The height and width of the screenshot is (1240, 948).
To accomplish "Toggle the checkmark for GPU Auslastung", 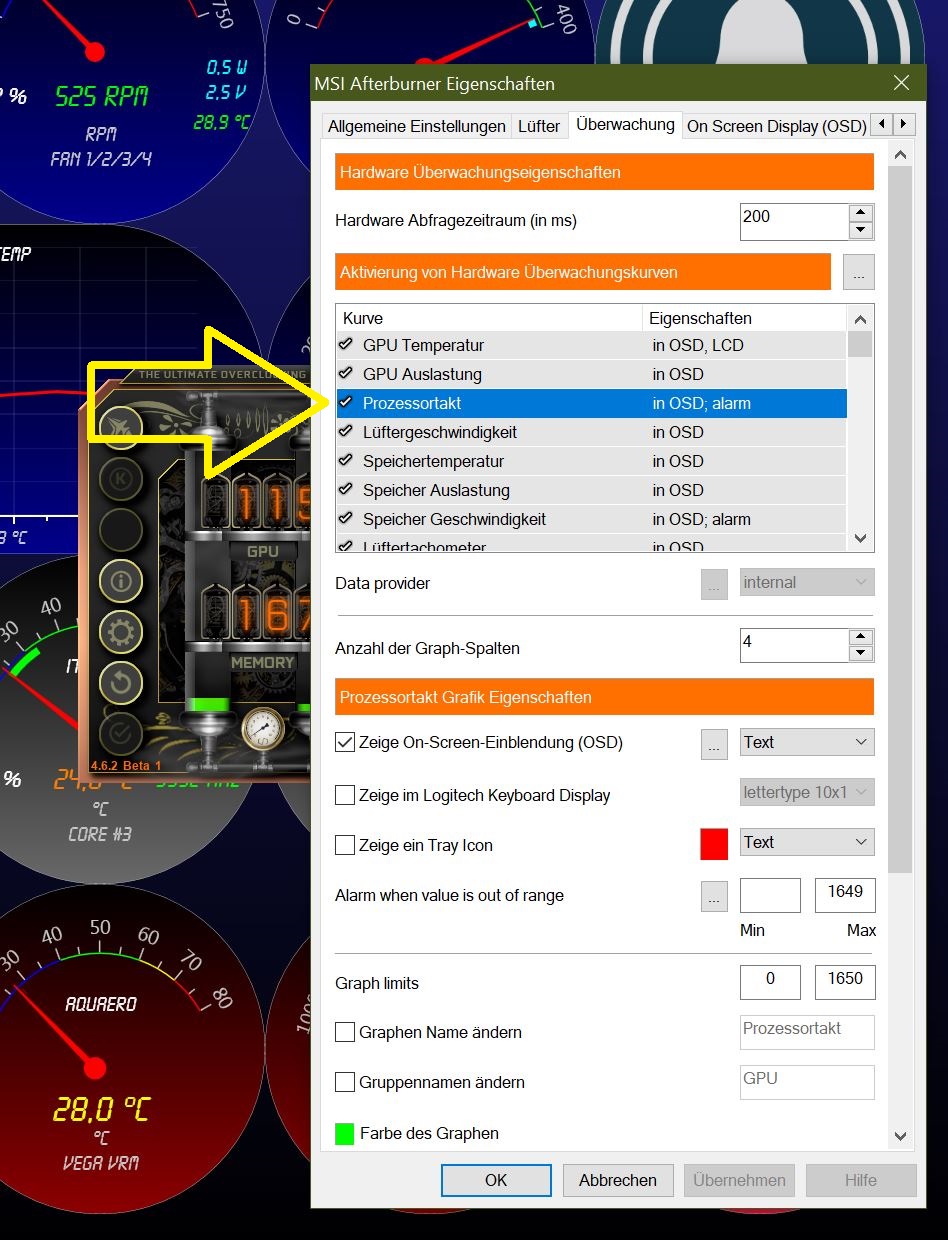I will point(346,374).
